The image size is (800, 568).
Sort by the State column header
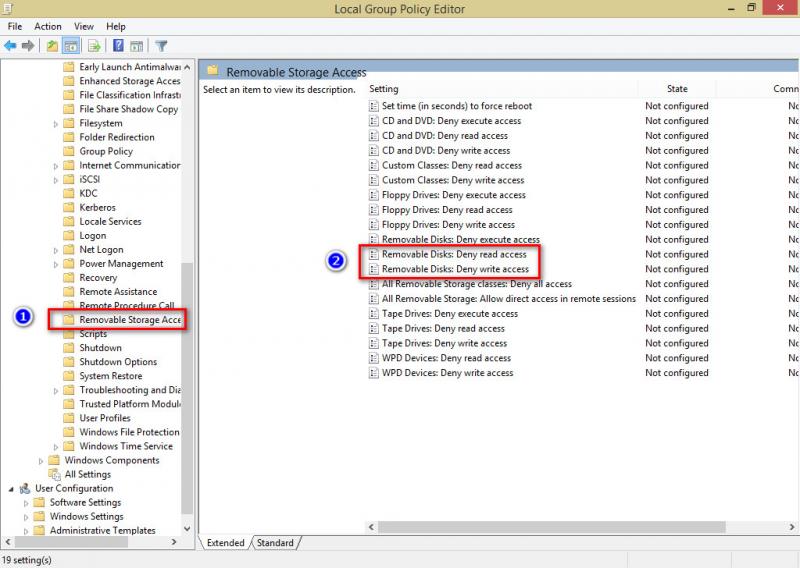677,89
